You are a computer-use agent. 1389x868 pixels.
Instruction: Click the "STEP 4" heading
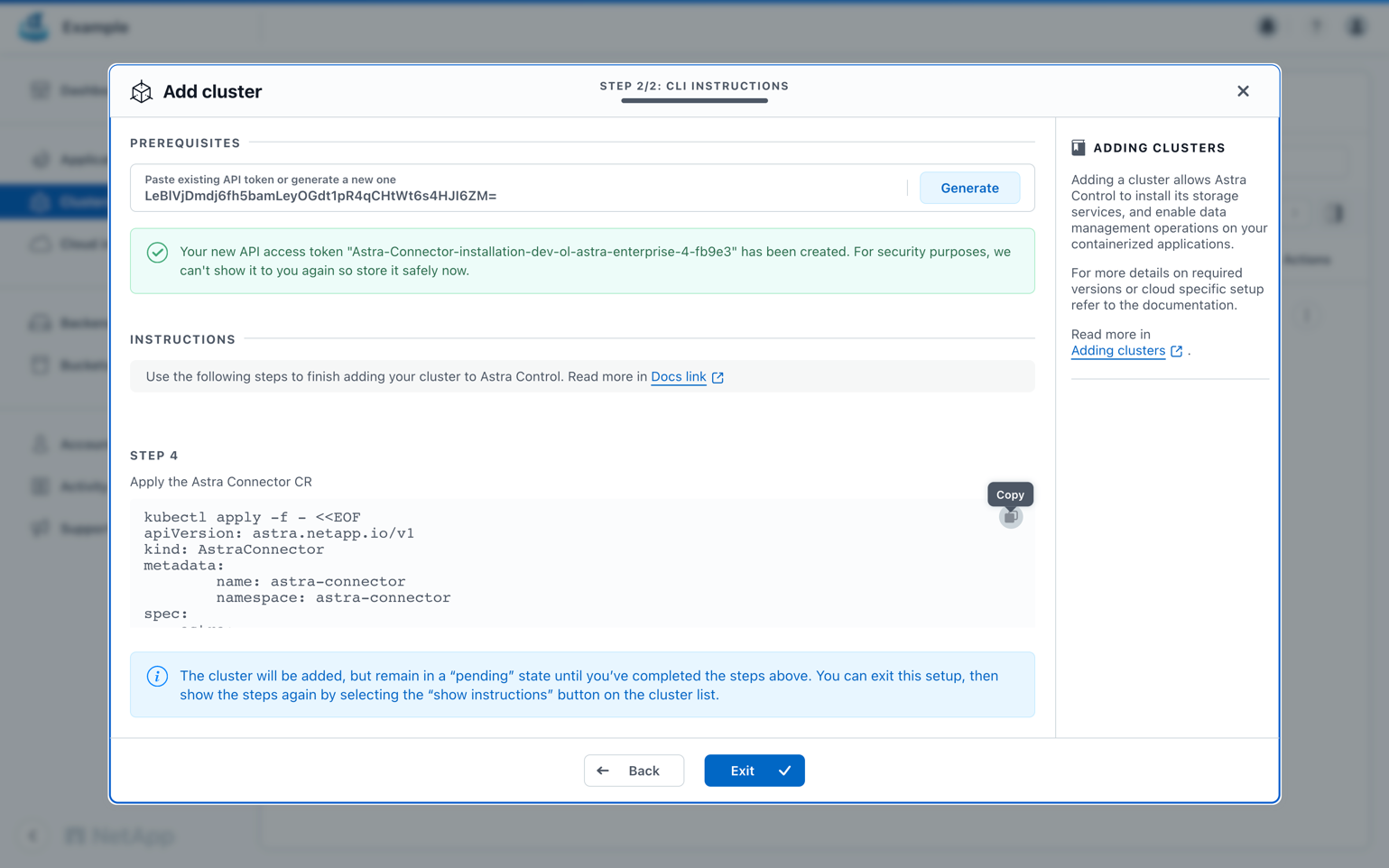pos(154,456)
